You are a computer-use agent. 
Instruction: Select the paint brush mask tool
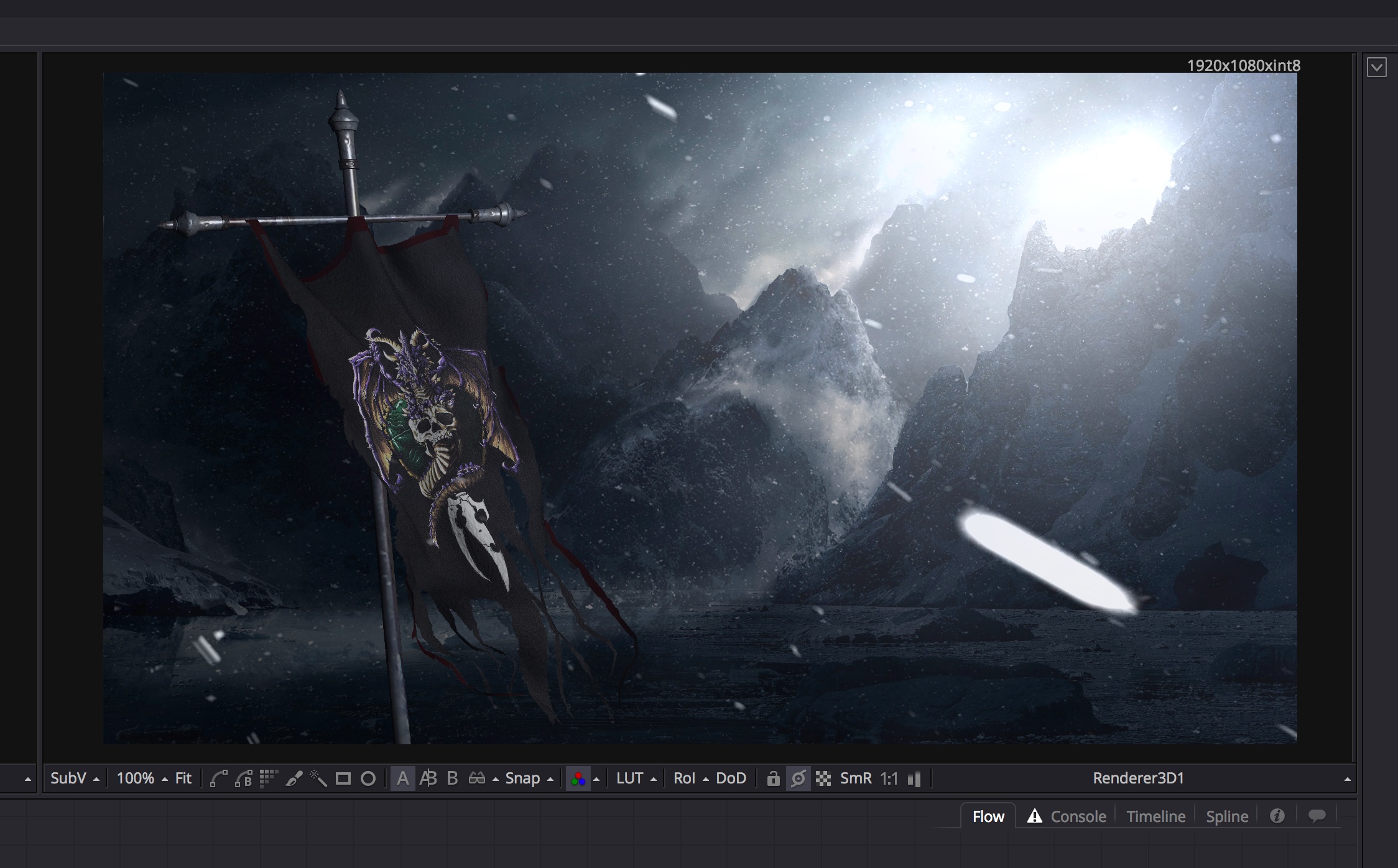(294, 778)
